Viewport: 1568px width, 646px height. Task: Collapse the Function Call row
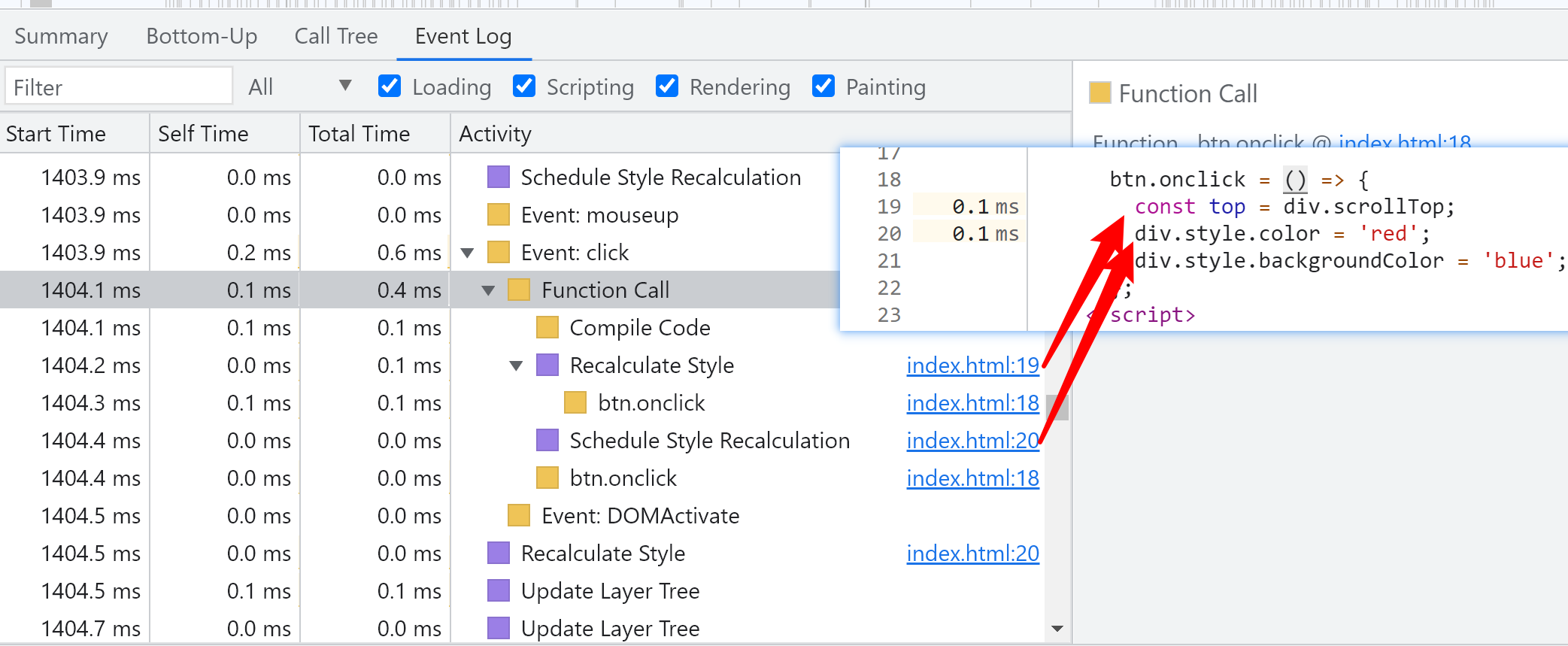coord(488,291)
